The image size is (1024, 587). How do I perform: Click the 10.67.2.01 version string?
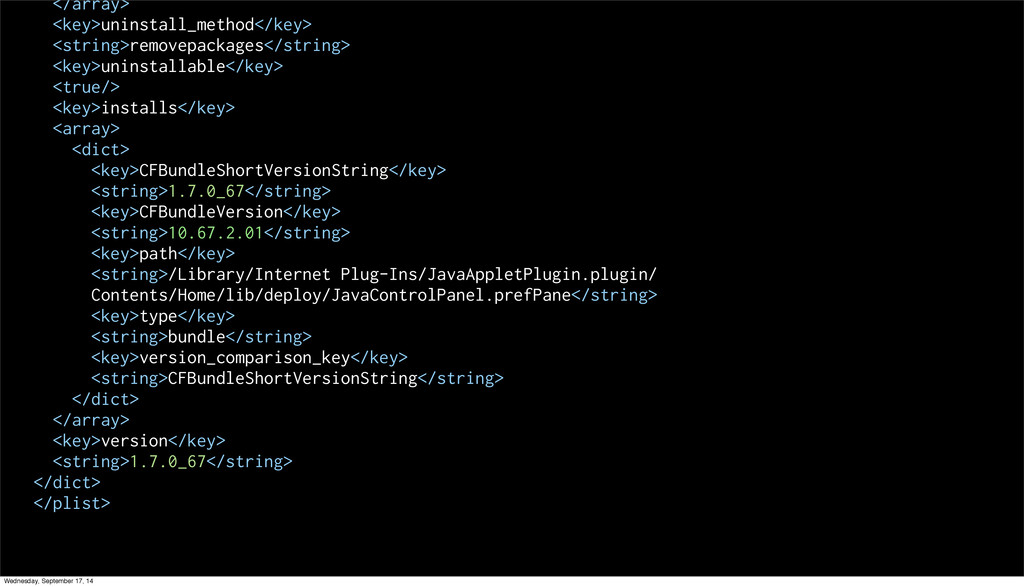[x=215, y=233]
